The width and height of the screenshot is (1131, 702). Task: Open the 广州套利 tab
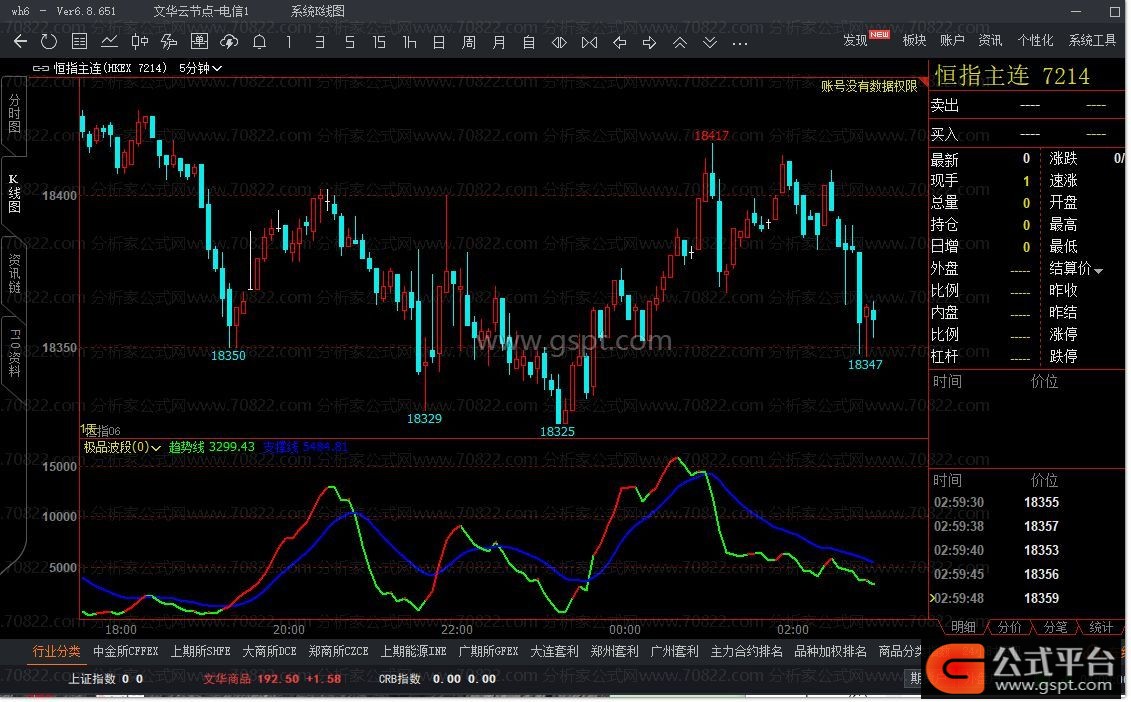pos(674,651)
